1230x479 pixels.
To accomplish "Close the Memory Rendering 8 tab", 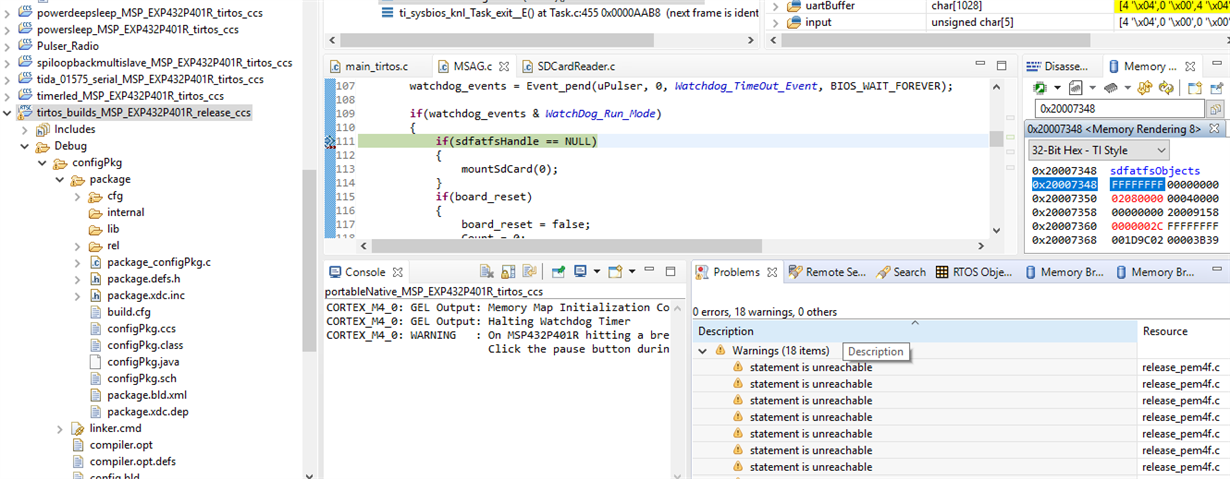I will (1212, 130).
